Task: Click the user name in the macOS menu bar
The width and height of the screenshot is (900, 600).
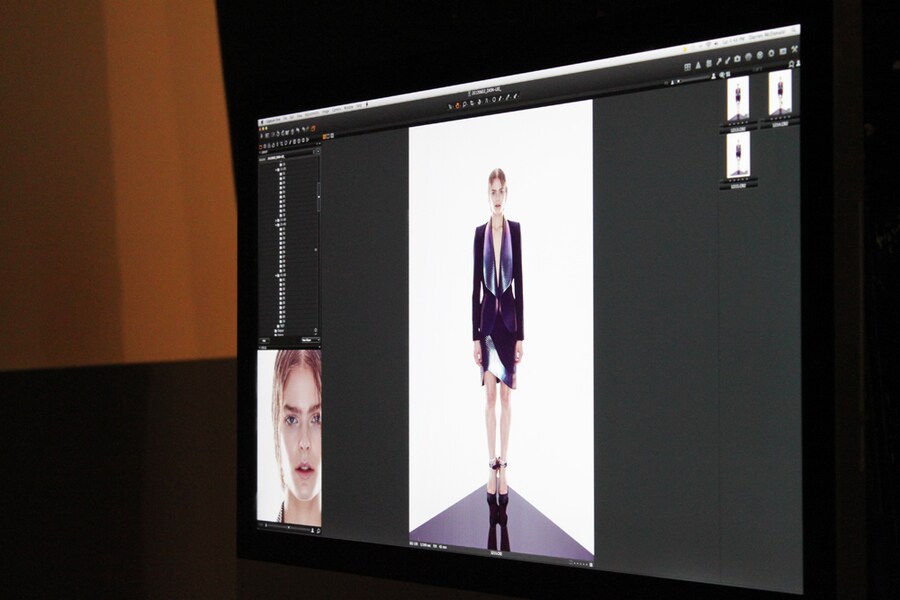Action: pyautogui.click(x=767, y=35)
